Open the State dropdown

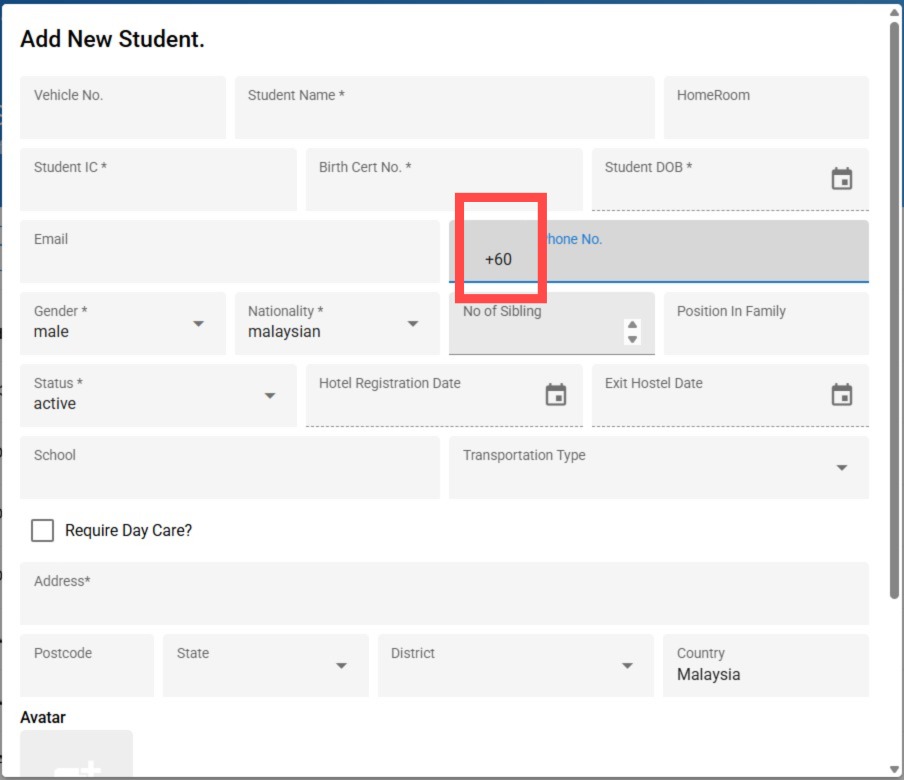[341, 666]
